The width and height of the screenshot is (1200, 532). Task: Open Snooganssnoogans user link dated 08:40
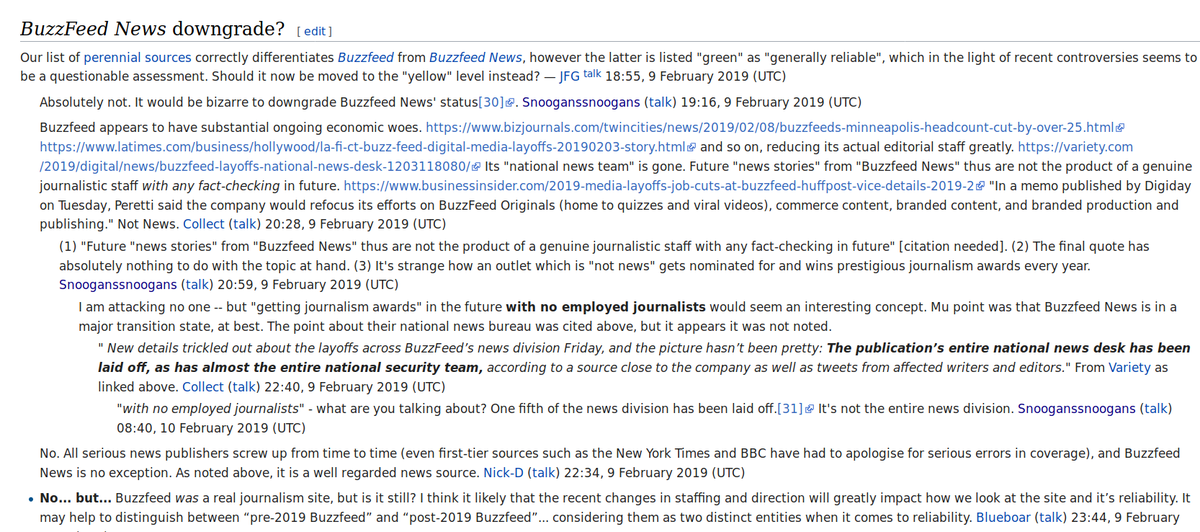pos(1077,408)
